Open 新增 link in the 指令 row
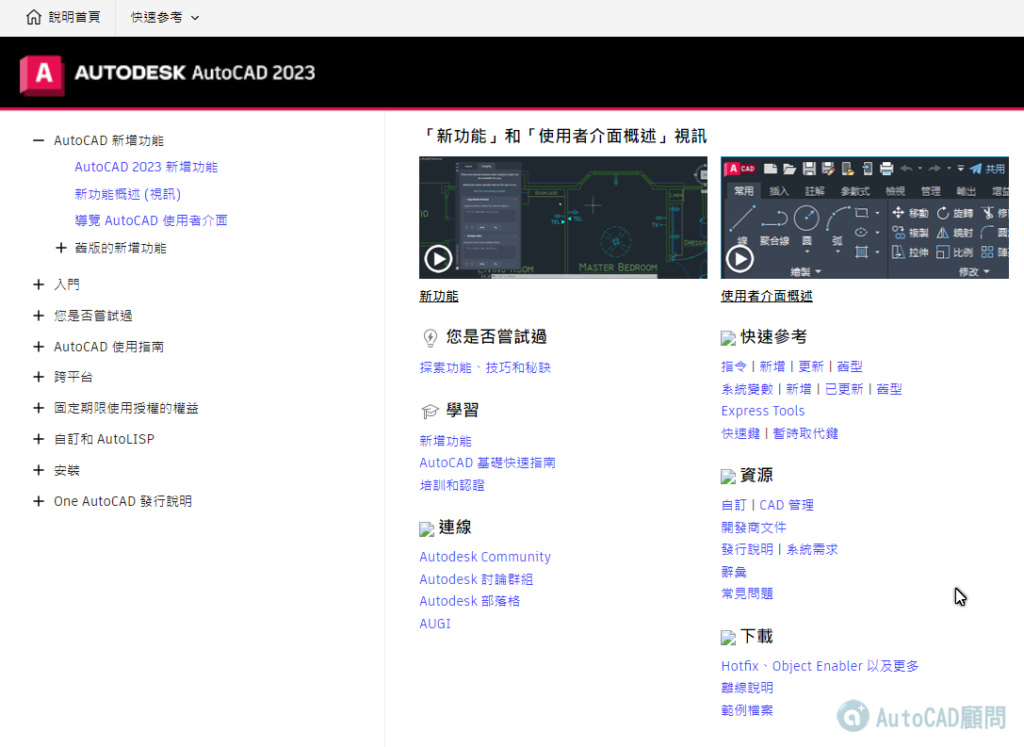This screenshot has height=747, width=1024. click(772, 366)
